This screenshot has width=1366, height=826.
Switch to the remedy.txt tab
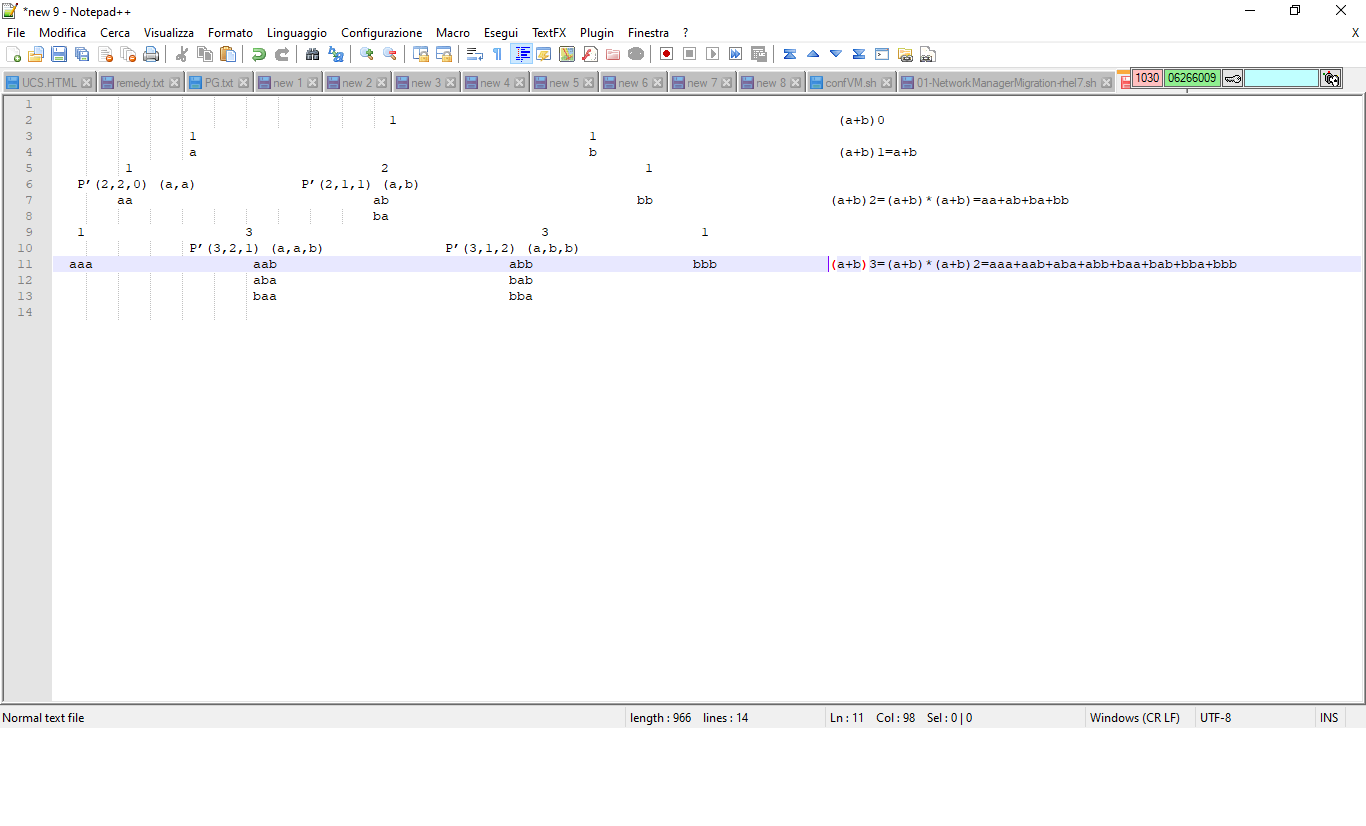click(x=139, y=83)
